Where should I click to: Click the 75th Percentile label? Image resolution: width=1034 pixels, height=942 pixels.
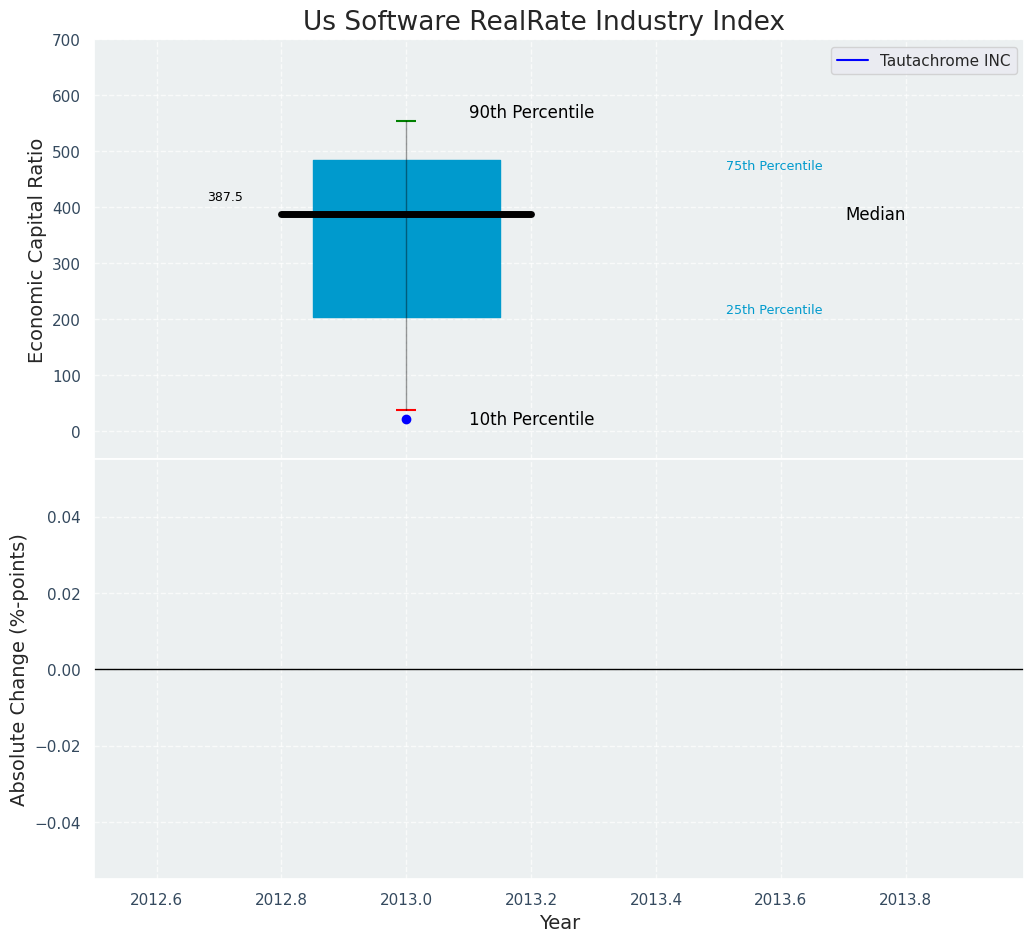tap(774, 166)
